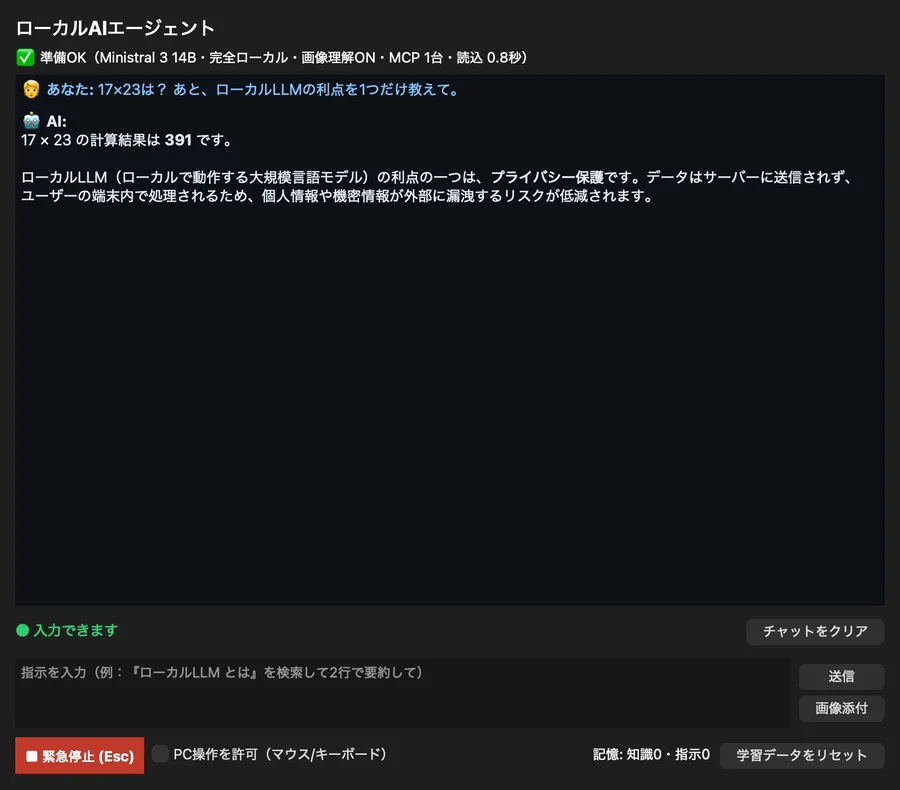
Task: Click the user face emoji icon
Action: (31, 89)
